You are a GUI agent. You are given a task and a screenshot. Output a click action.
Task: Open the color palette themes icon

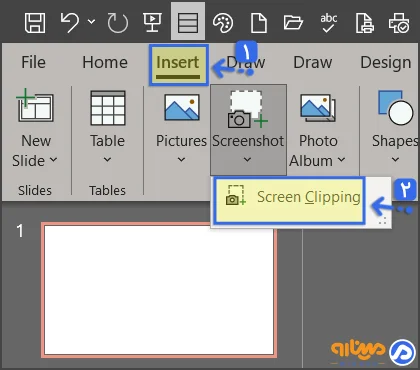223,23
